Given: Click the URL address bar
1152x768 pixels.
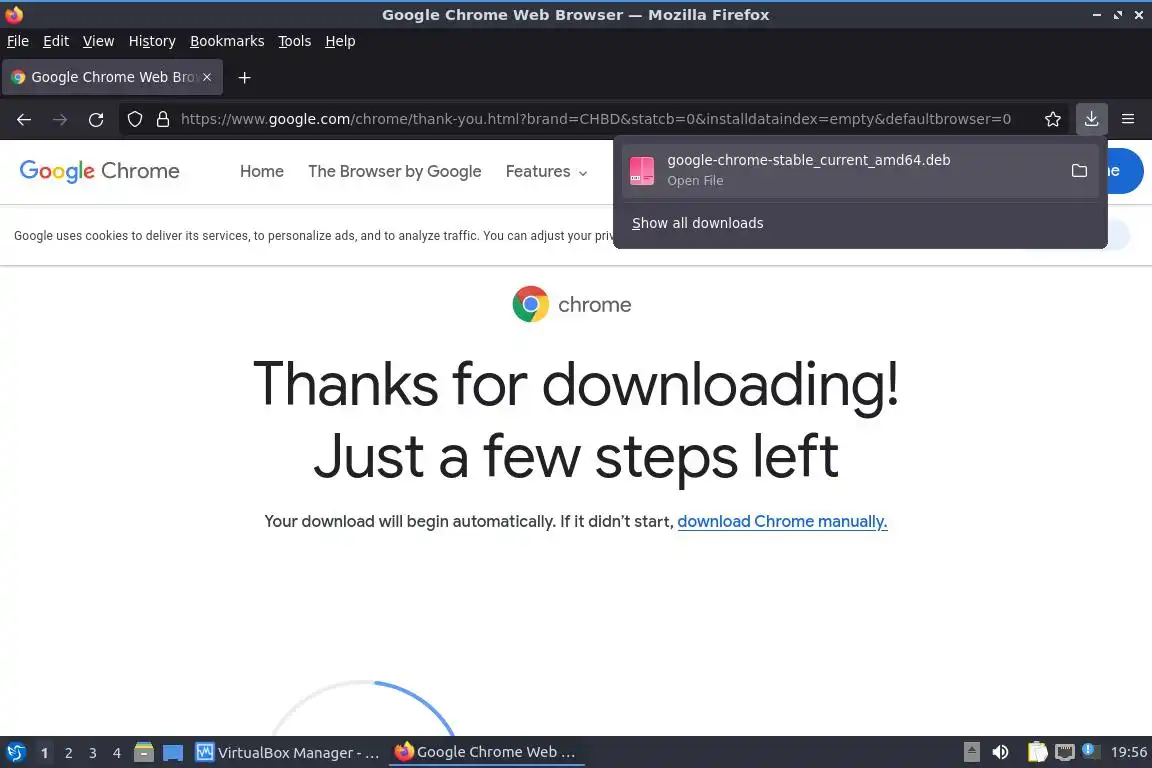Looking at the screenshot, I should (x=595, y=119).
